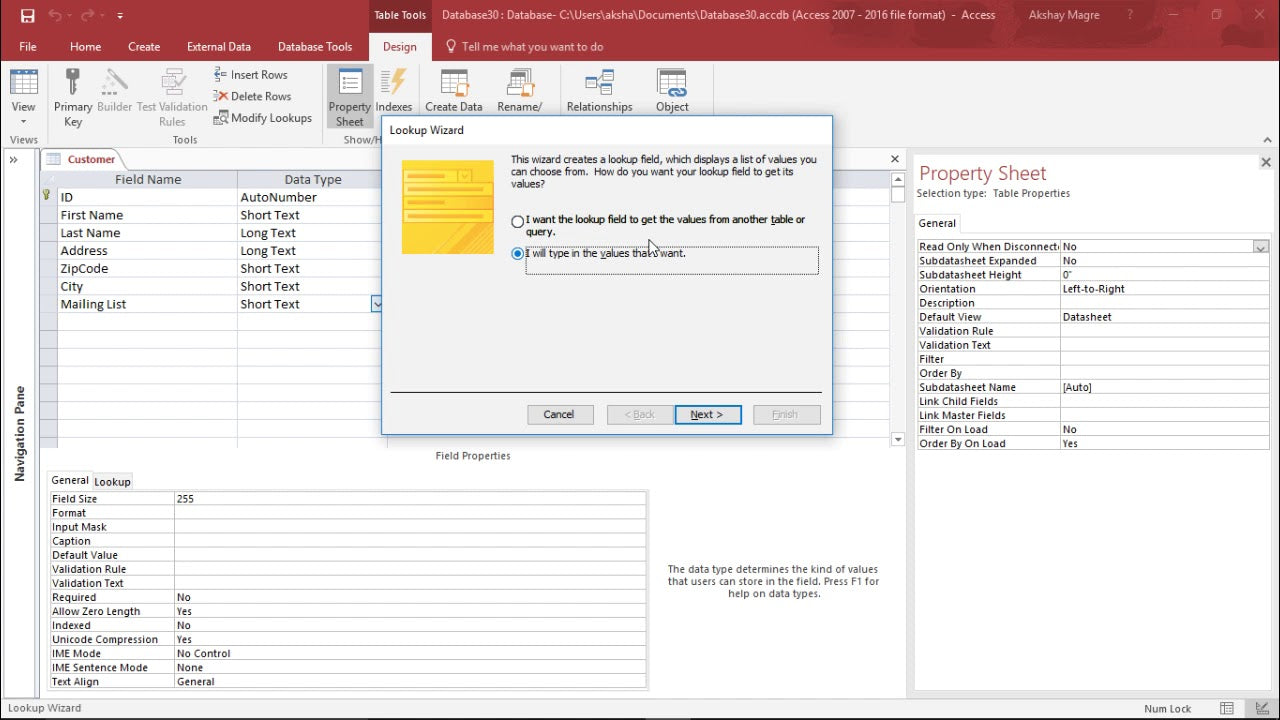The image size is (1280, 720).
Task: Click the Save icon in title bar
Action: 27,15
